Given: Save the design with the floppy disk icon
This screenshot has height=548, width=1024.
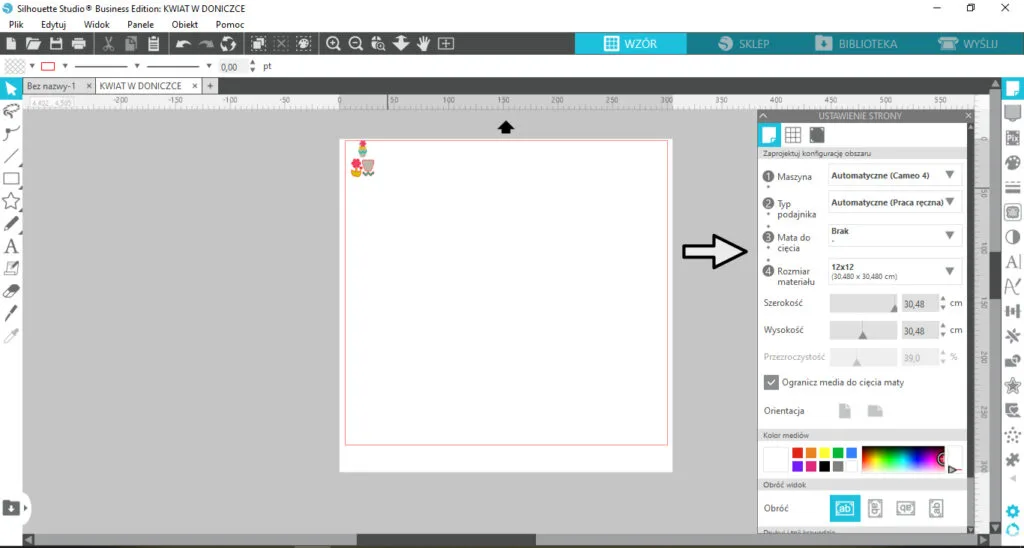Looking at the screenshot, I should tap(56, 44).
